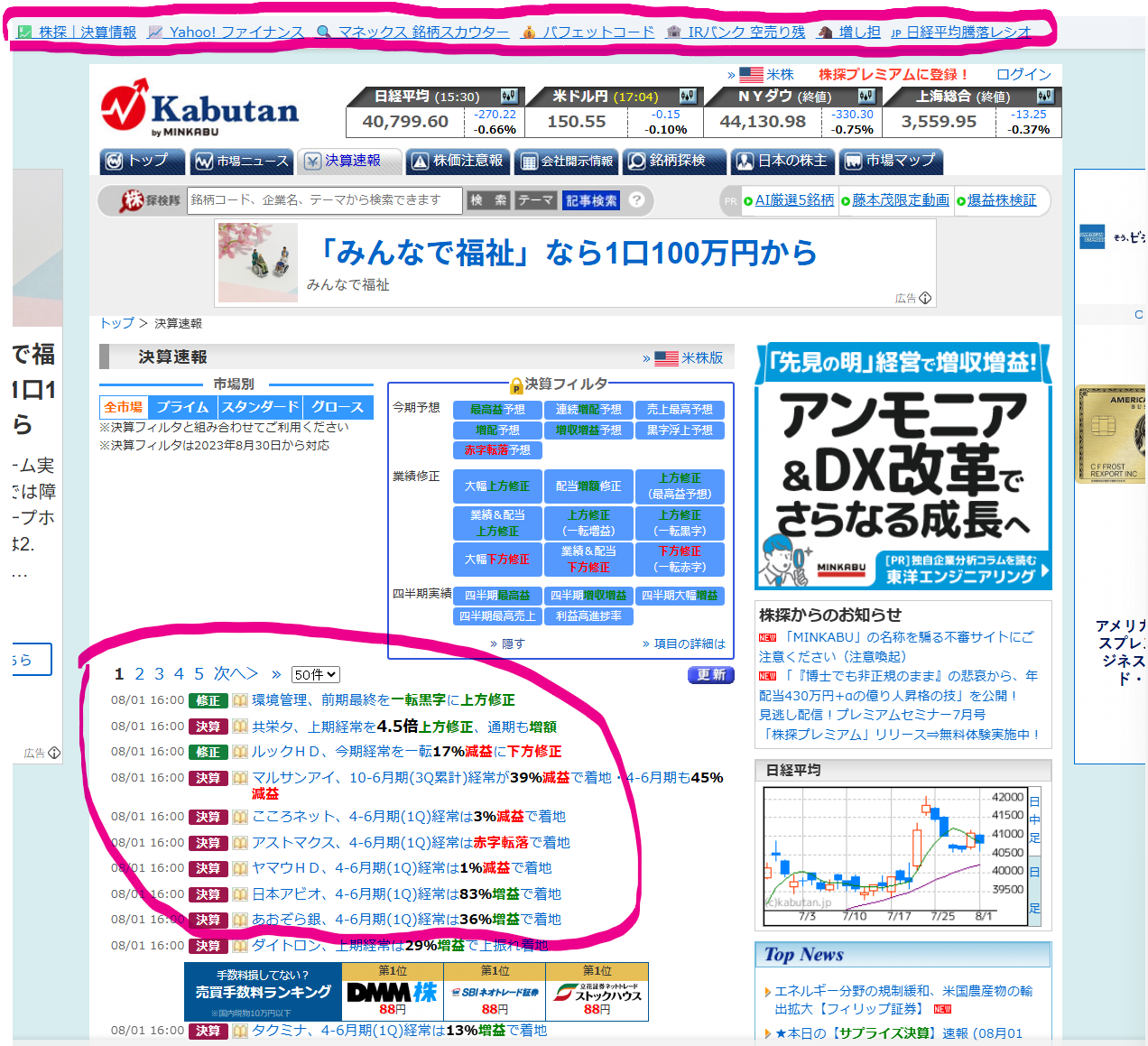Switch the 日経平均 chart to 日中足
Viewport: 1148px width, 1046px height.
tap(1034, 819)
